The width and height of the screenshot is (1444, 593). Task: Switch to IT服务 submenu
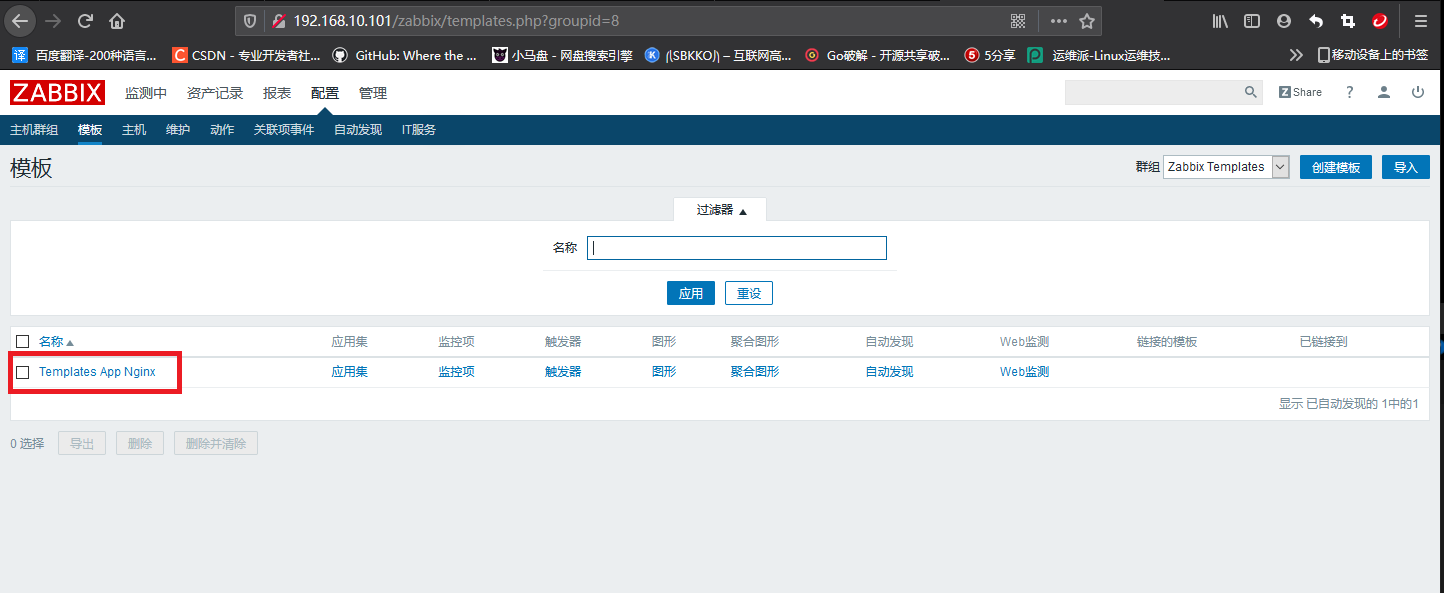(419, 130)
